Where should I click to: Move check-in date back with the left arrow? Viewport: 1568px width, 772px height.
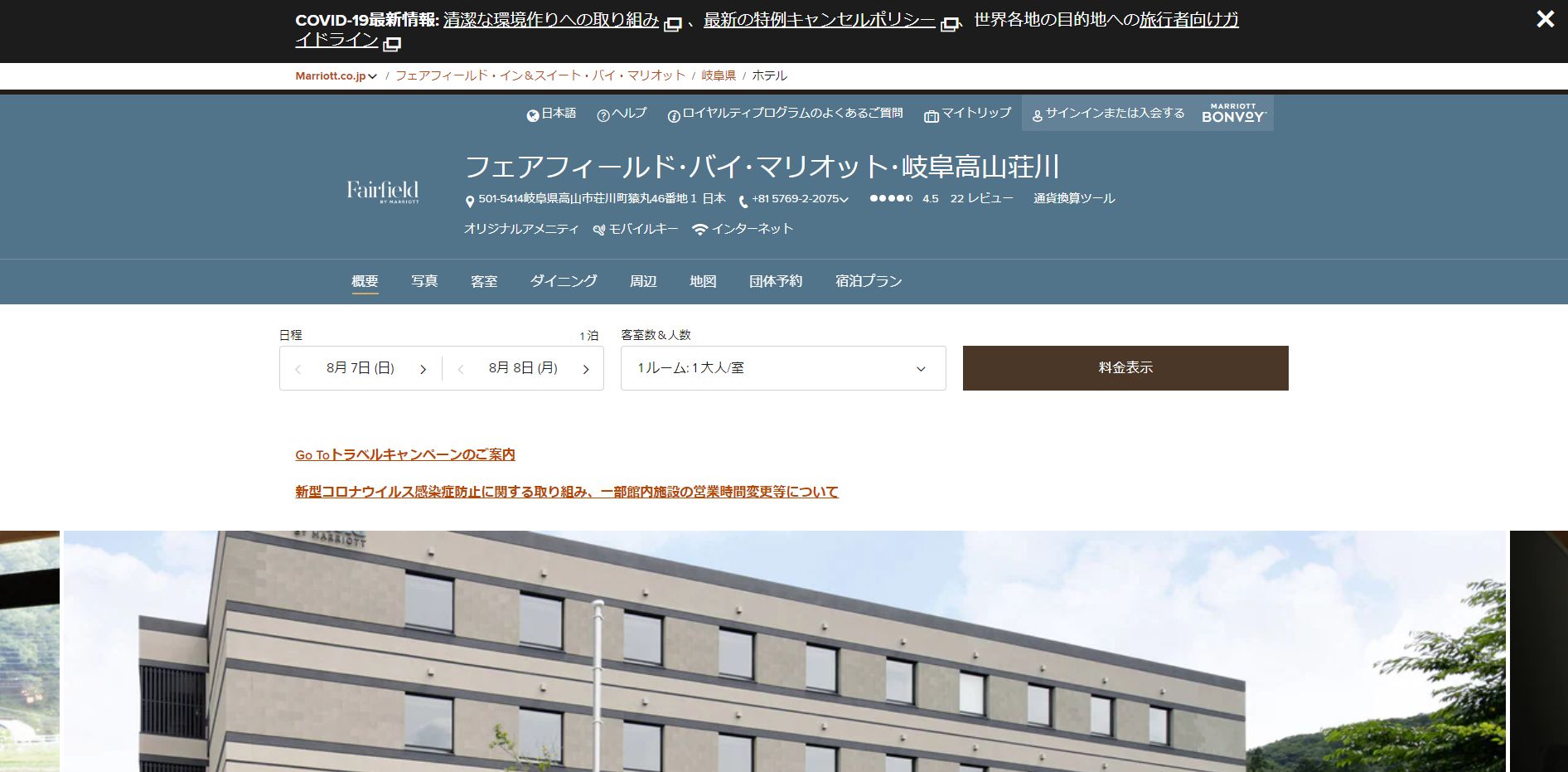point(298,369)
